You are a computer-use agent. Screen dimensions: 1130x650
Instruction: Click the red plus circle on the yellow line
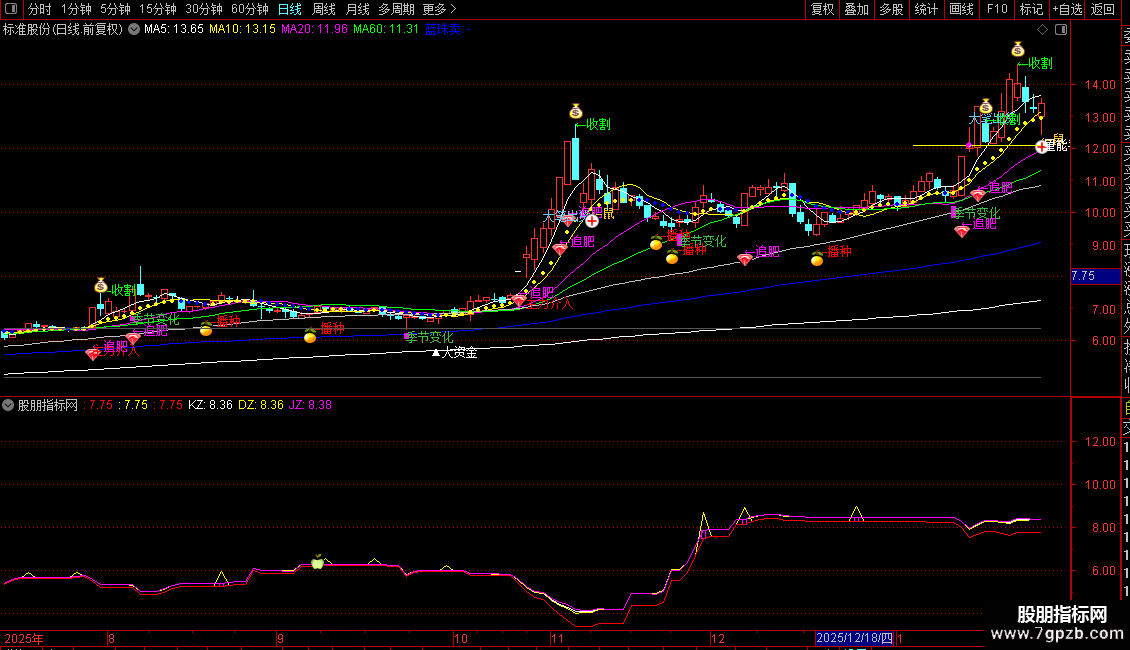pos(1041,146)
